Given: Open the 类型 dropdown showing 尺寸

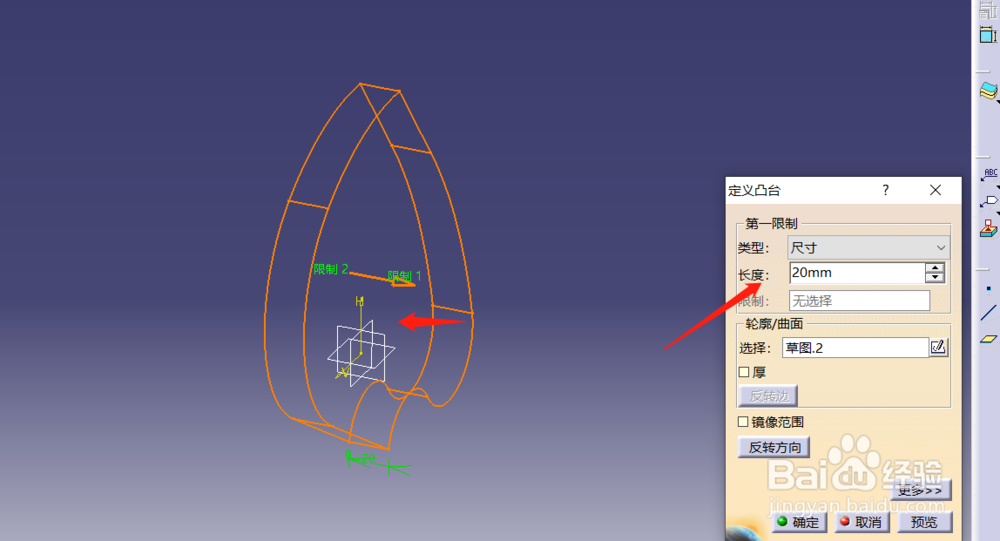Looking at the screenshot, I should pyautogui.click(x=868, y=248).
